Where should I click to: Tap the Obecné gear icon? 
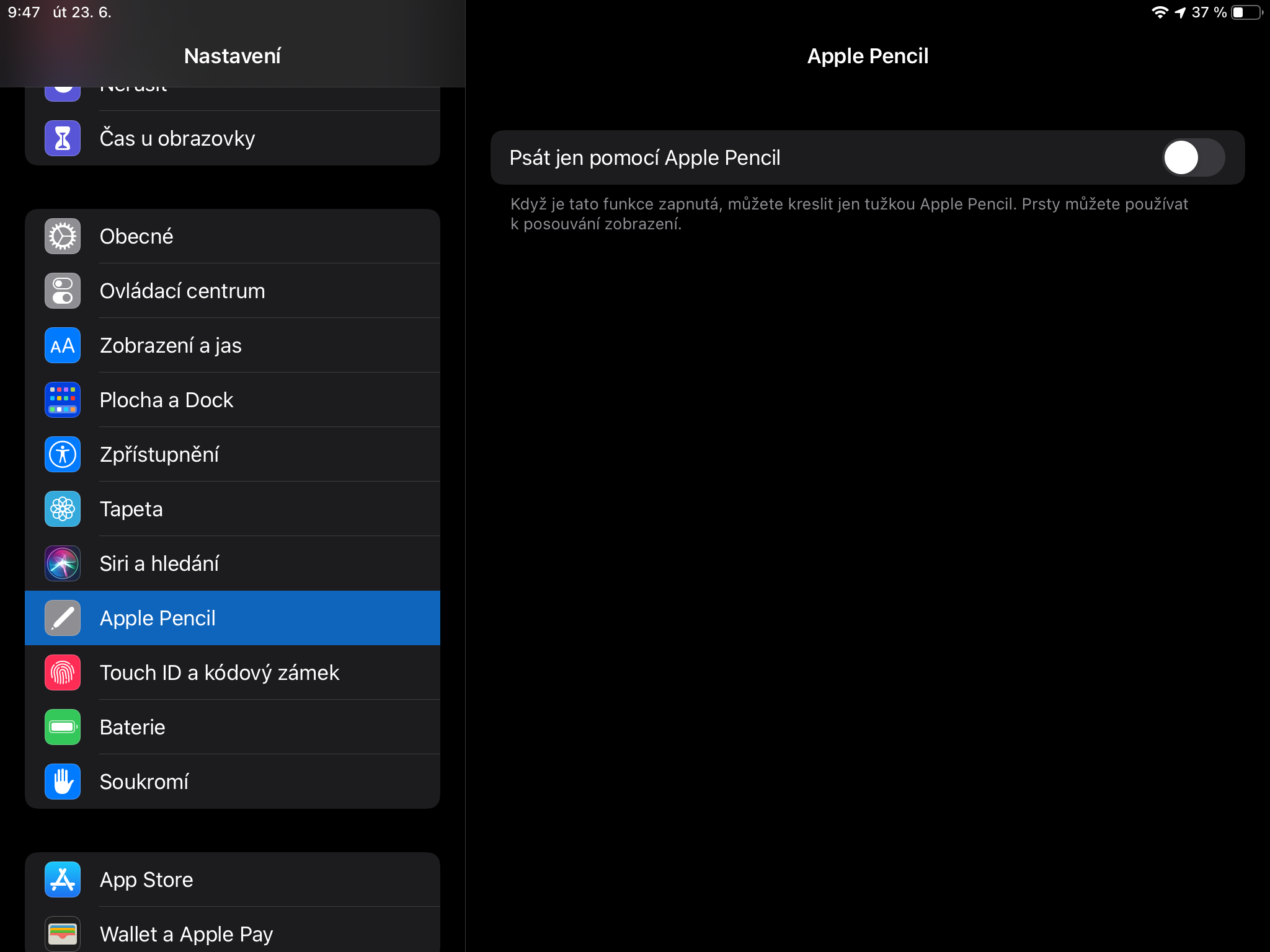[x=63, y=236]
